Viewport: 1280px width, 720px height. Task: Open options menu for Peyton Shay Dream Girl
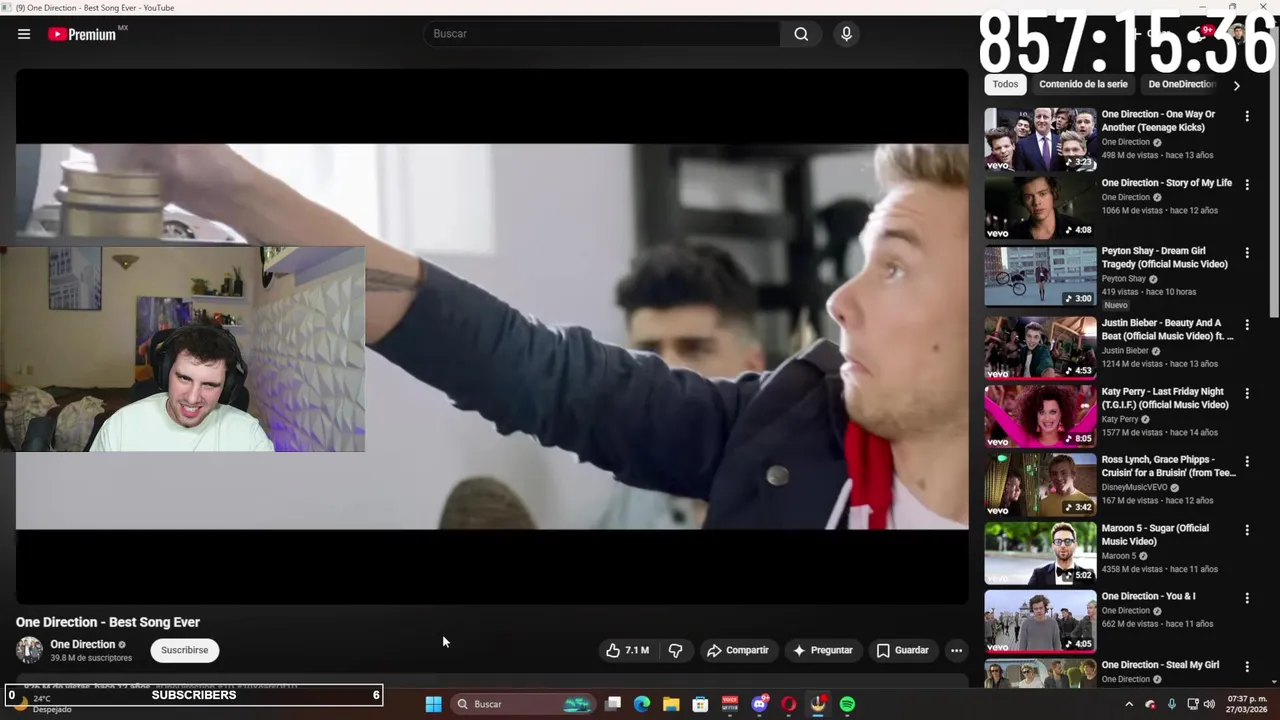tap(1246, 253)
